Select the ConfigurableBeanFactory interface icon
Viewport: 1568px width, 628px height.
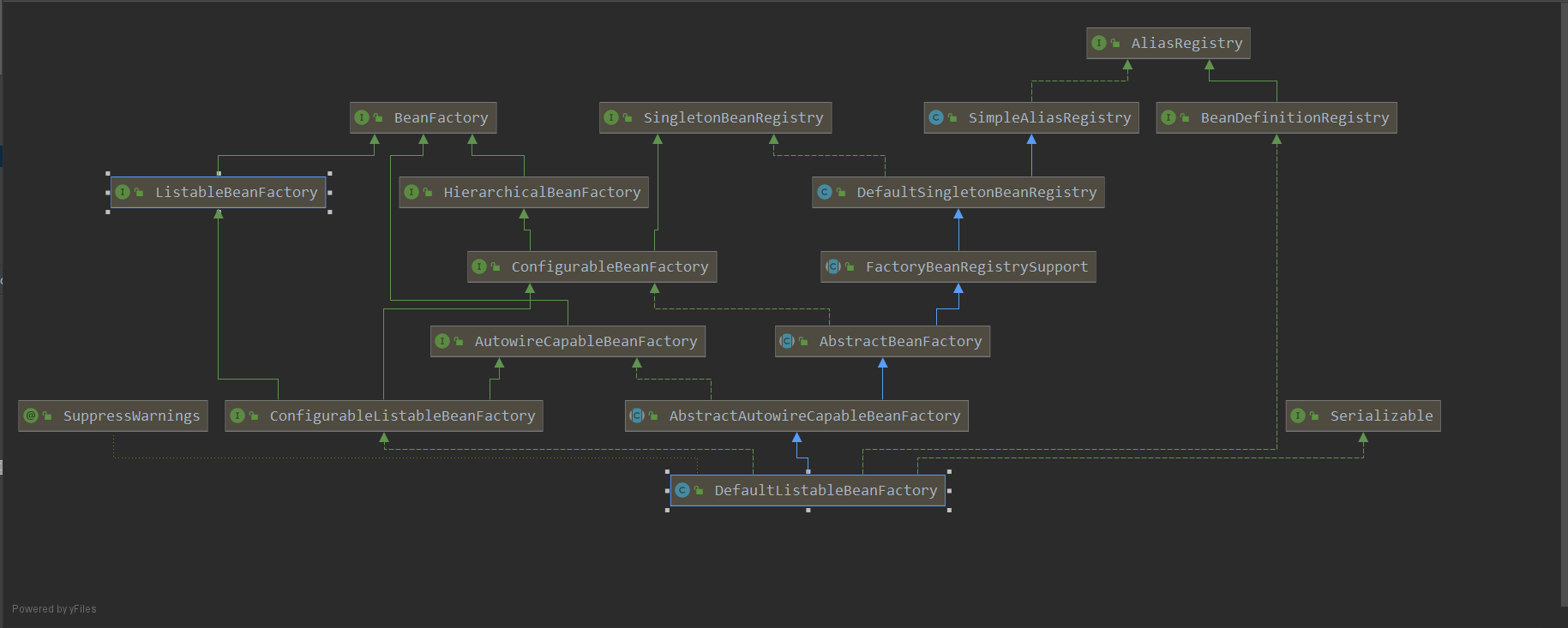[x=479, y=266]
